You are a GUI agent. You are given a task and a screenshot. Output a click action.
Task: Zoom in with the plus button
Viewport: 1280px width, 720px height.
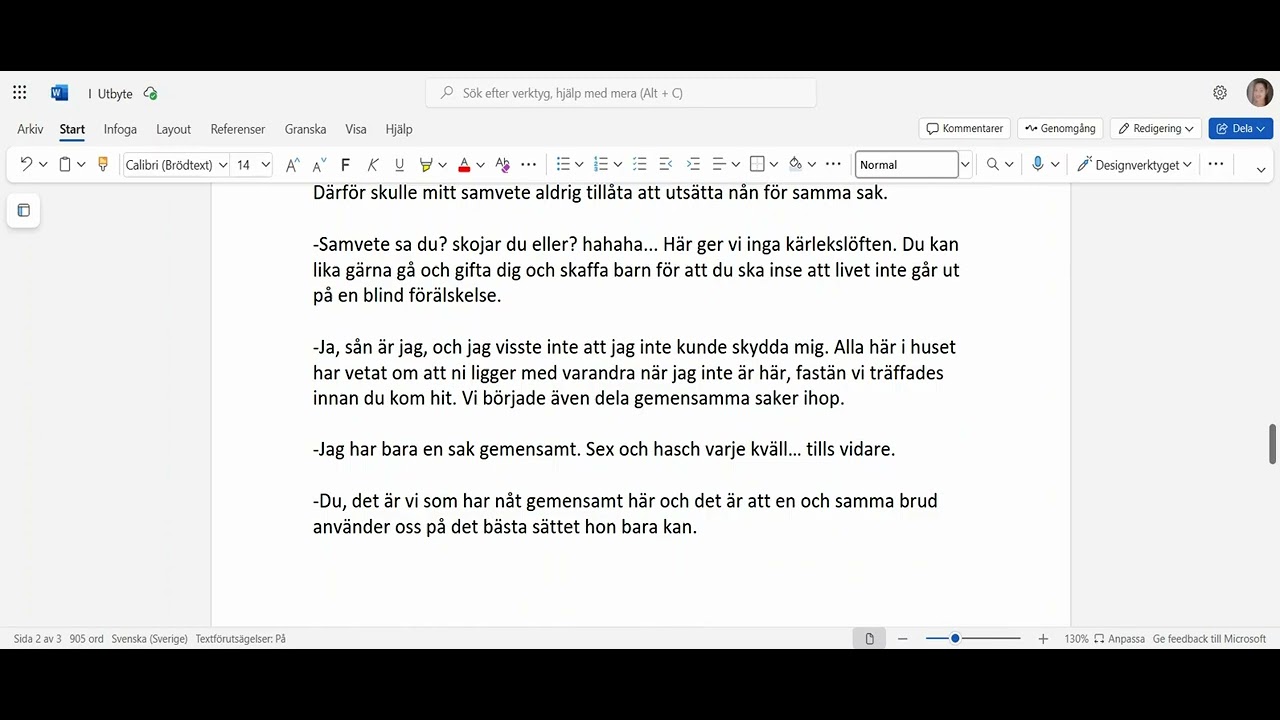[1043, 639]
